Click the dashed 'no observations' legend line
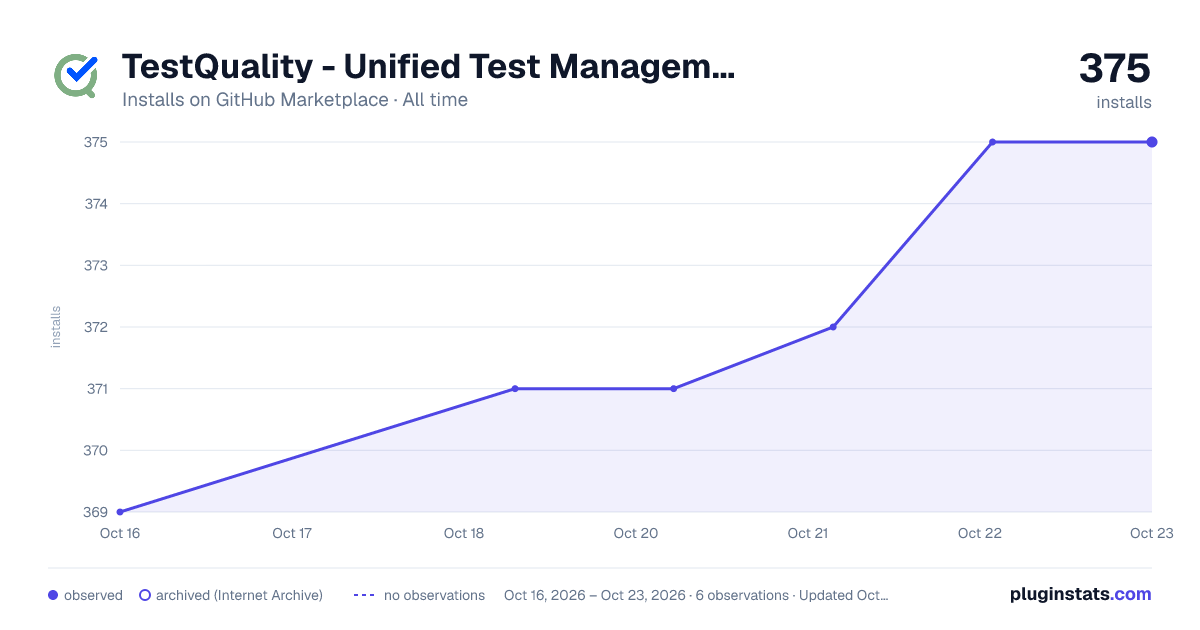 364,595
